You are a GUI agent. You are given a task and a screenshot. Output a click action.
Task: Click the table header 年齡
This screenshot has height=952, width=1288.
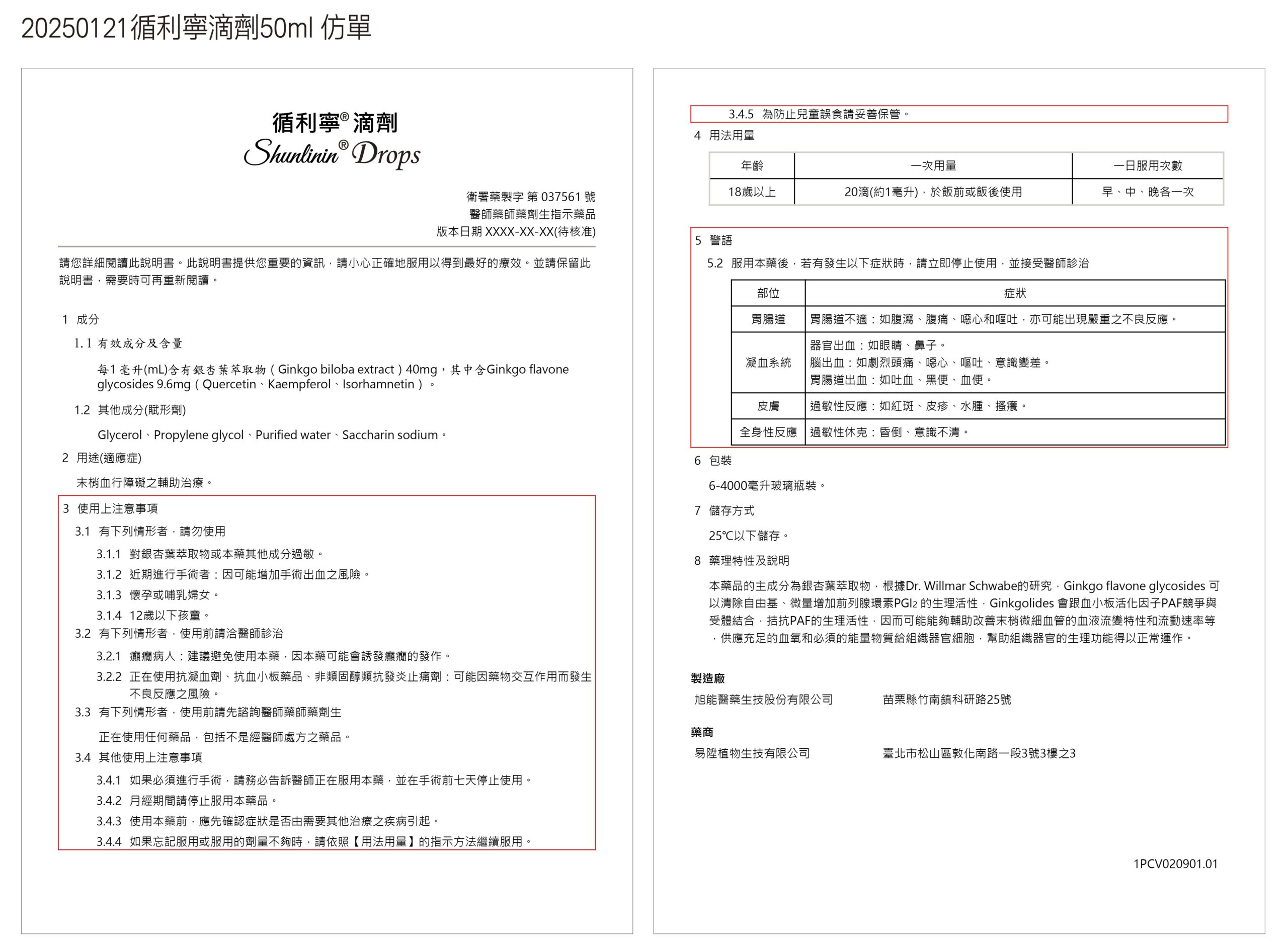click(752, 165)
